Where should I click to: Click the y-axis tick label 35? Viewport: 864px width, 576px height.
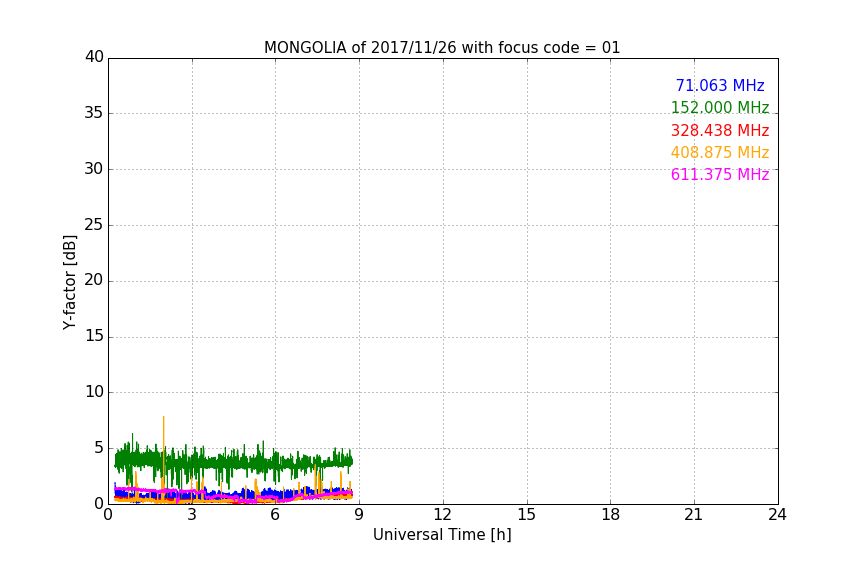point(94,113)
